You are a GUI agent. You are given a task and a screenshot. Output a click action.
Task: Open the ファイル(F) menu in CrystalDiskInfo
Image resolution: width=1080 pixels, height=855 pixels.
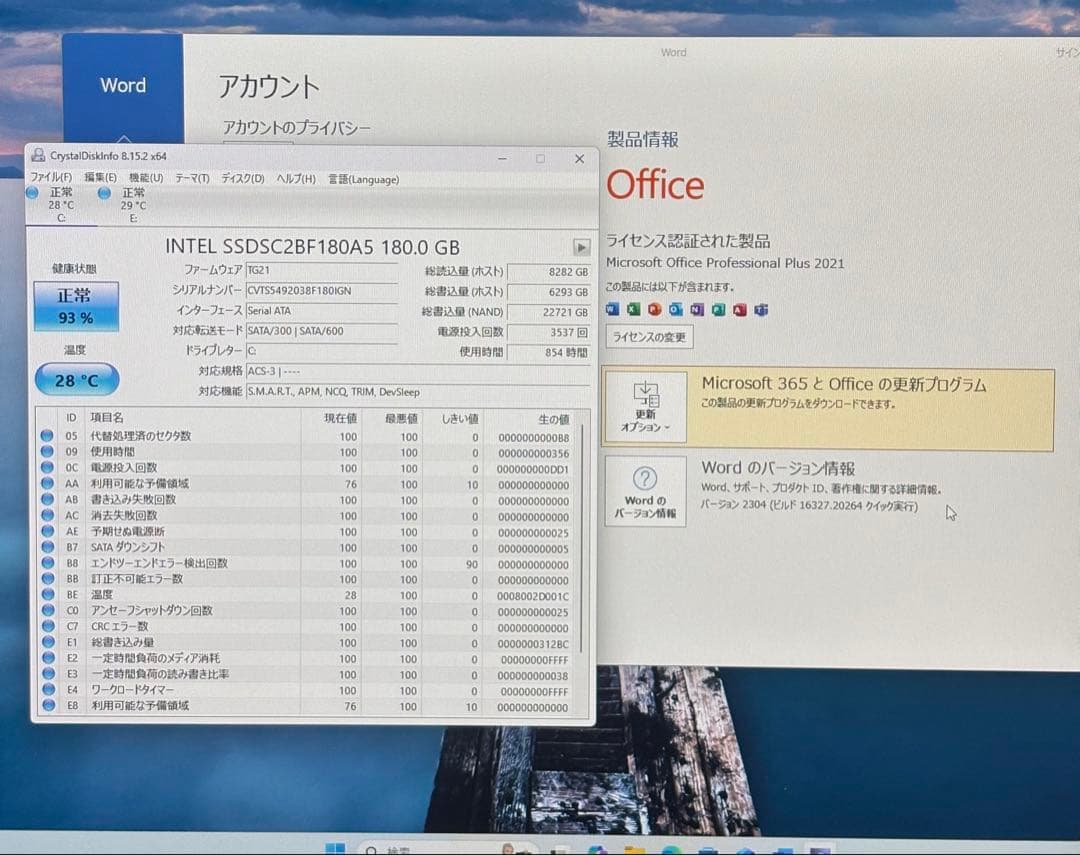[50, 177]
